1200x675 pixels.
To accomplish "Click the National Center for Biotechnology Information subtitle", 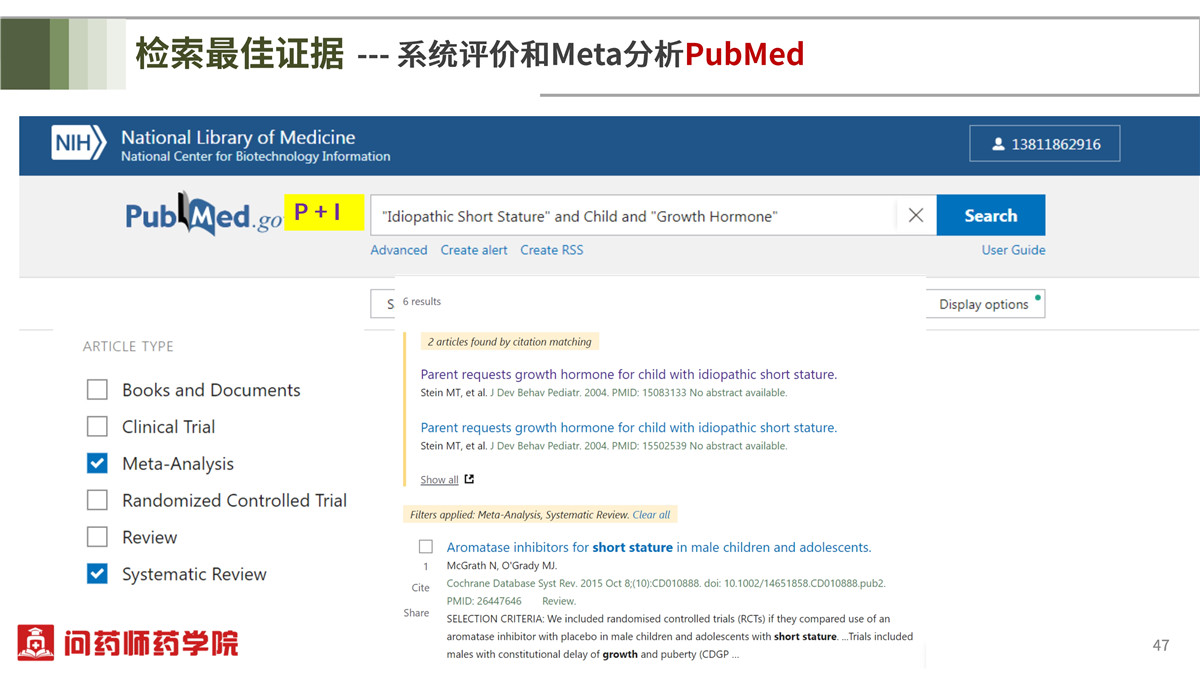I will pos(256,156).
